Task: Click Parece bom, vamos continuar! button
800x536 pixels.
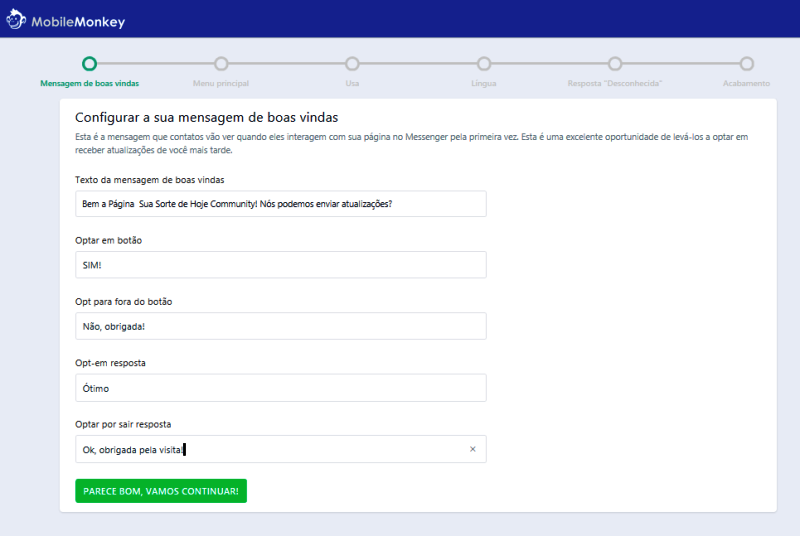Action: coord(161,491)
